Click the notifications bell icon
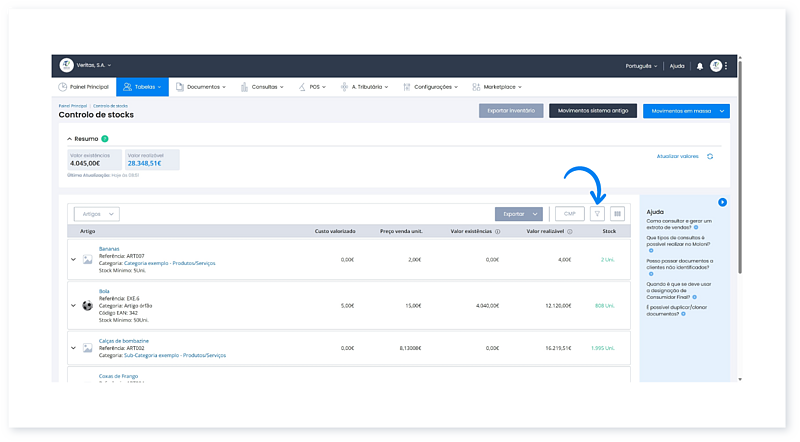Image resolution: width=800 pixels, height=442 pixels. (x=699, y=66)
